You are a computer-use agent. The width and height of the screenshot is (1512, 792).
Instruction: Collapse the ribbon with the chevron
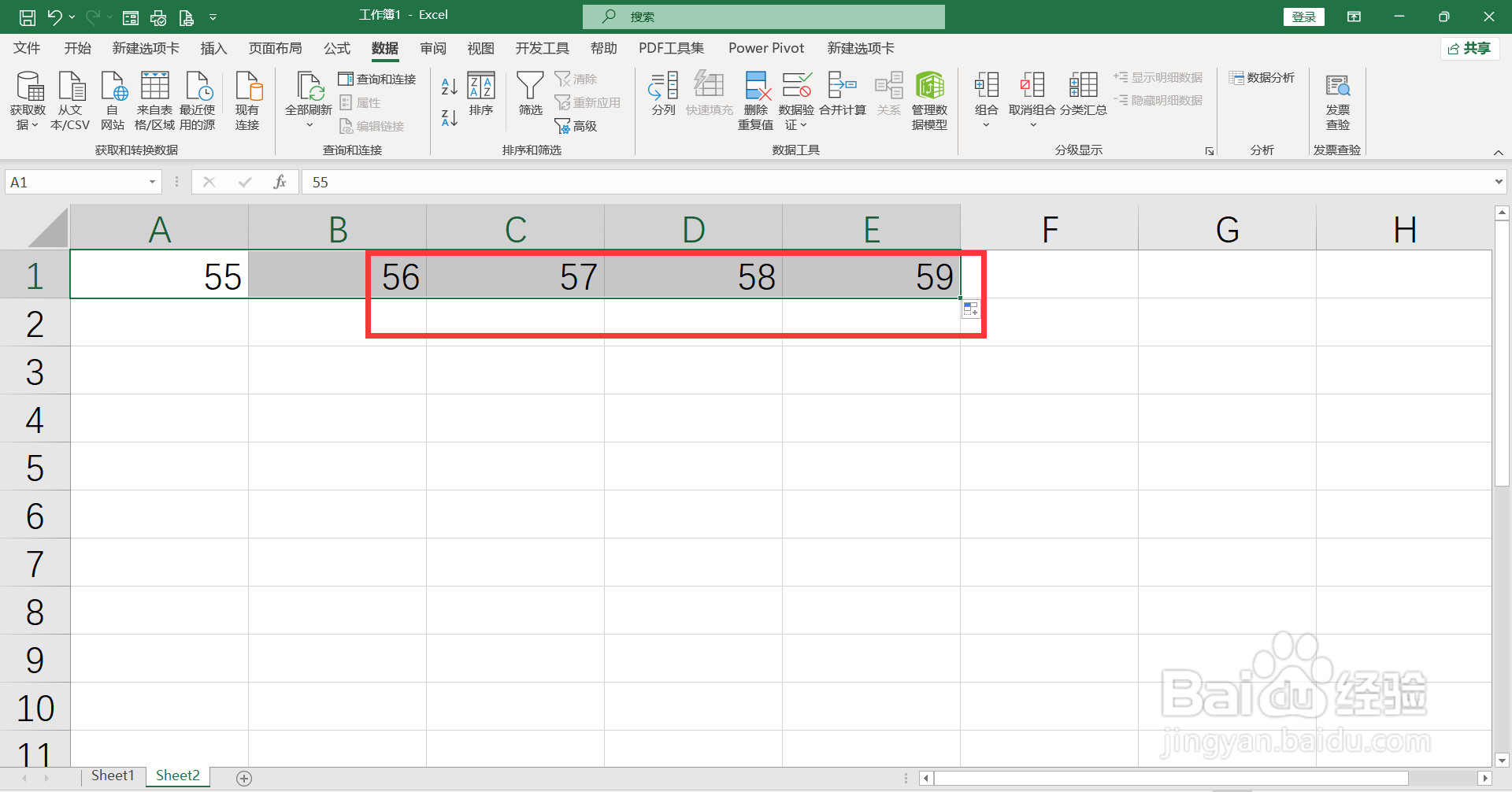(1498, 152)
